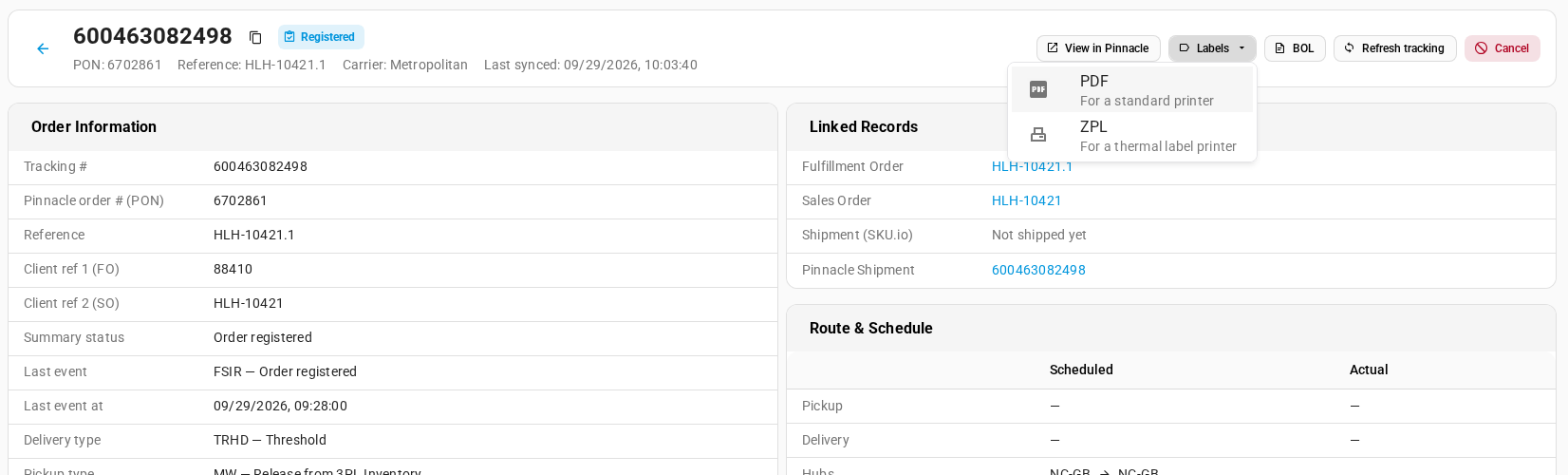Click the Order Information panel heading
This screenshot has width=1568, height=475.
click(94, 127)
